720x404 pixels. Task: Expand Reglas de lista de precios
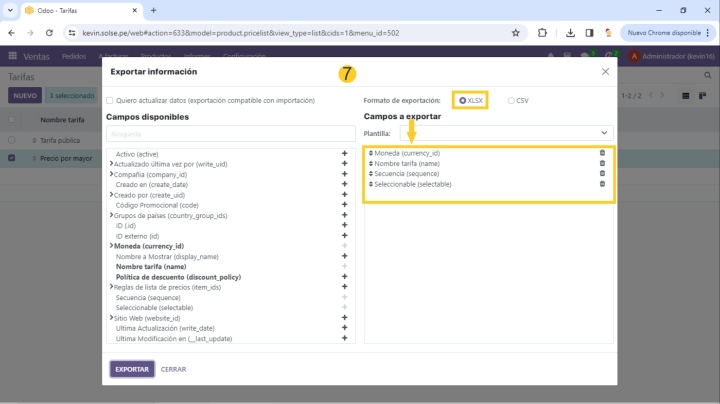pos(110,287)
